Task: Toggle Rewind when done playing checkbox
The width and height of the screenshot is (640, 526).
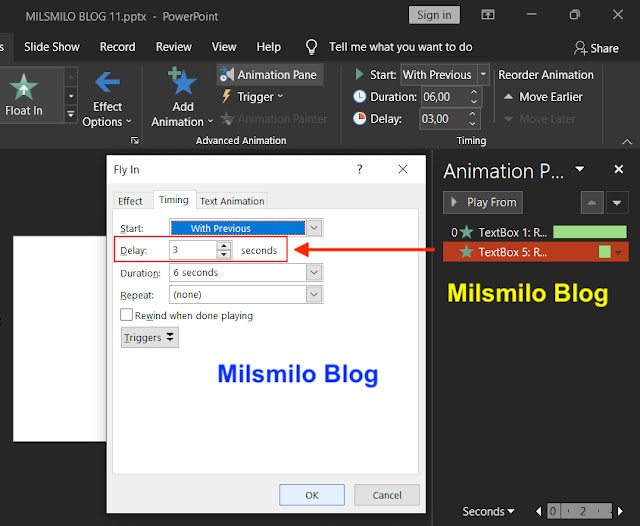Action: [127, 315]
